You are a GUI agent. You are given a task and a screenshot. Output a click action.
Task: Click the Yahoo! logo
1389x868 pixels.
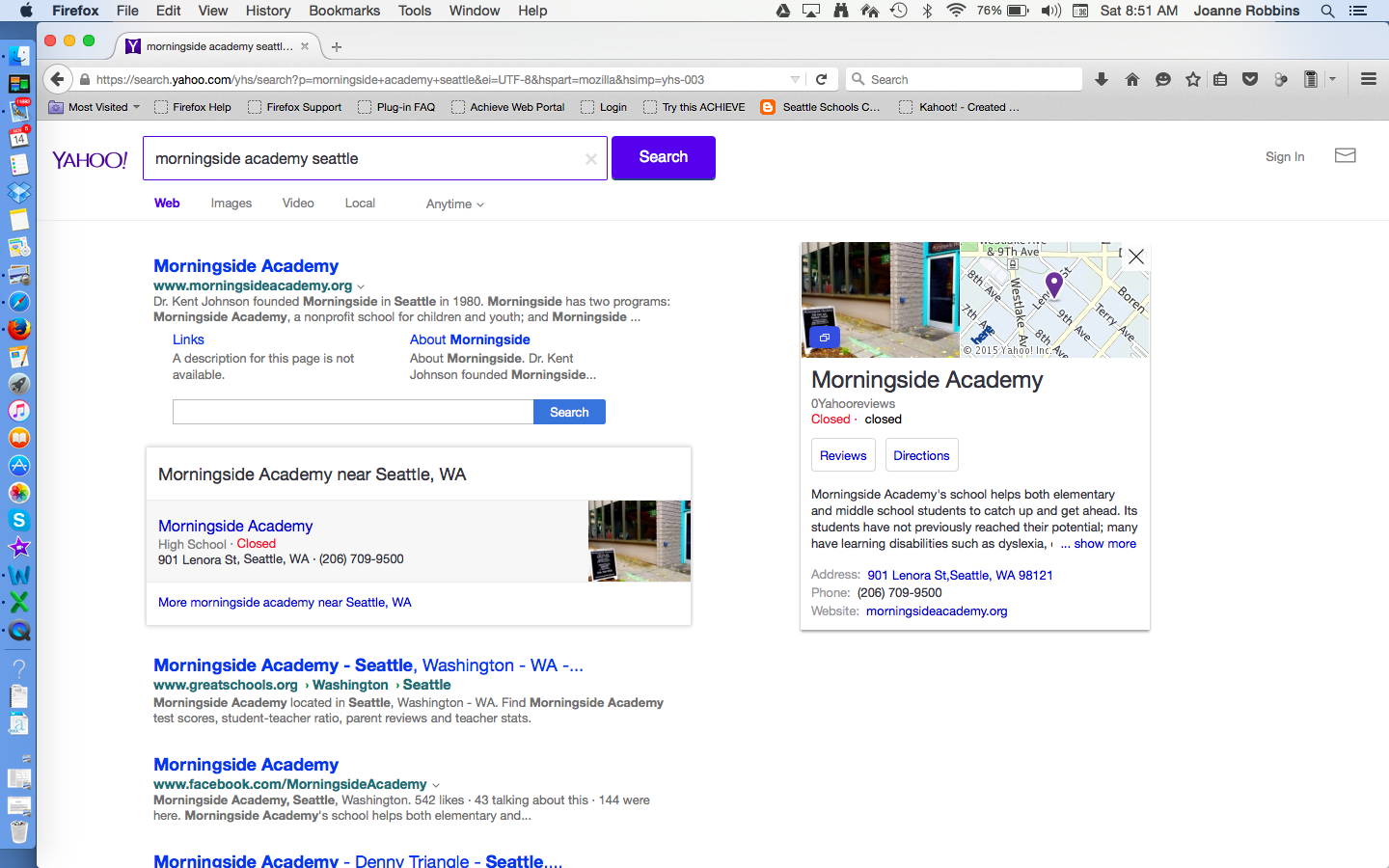[90, 159]
